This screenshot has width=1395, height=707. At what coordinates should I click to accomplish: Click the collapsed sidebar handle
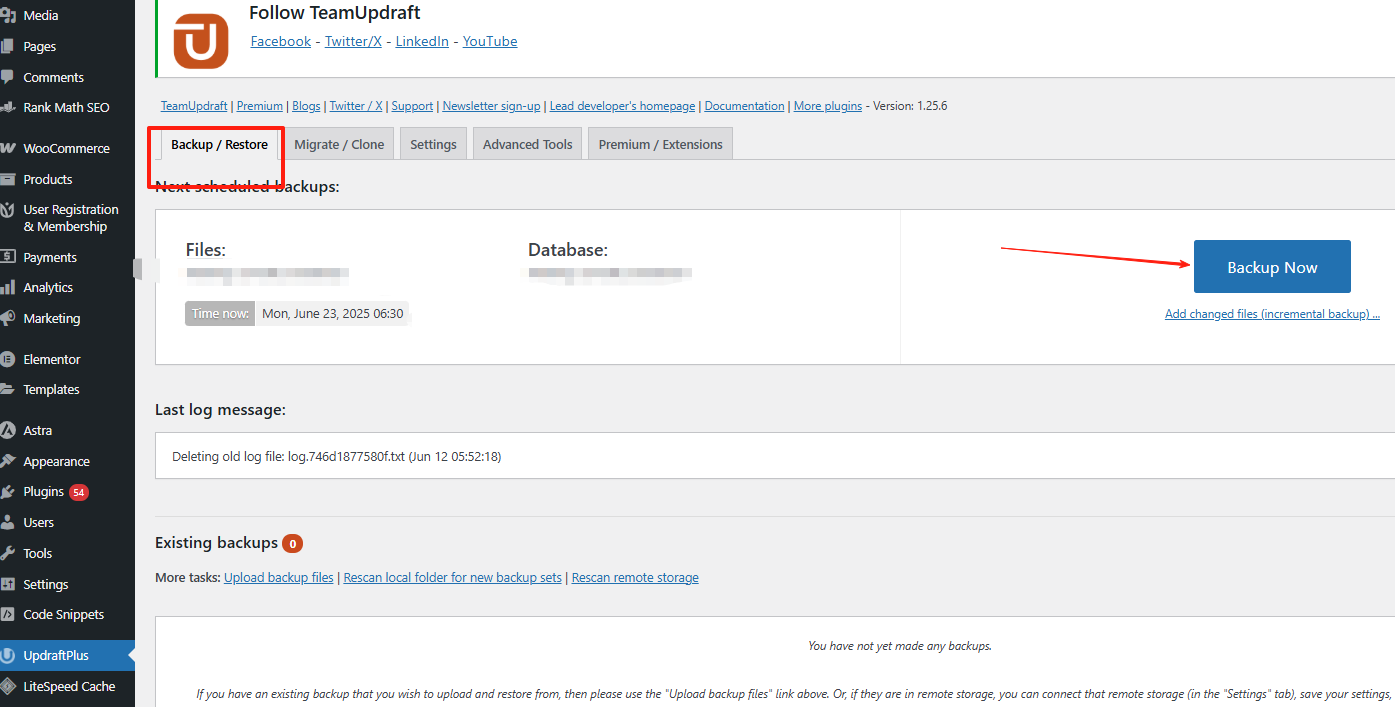point(138,268)
